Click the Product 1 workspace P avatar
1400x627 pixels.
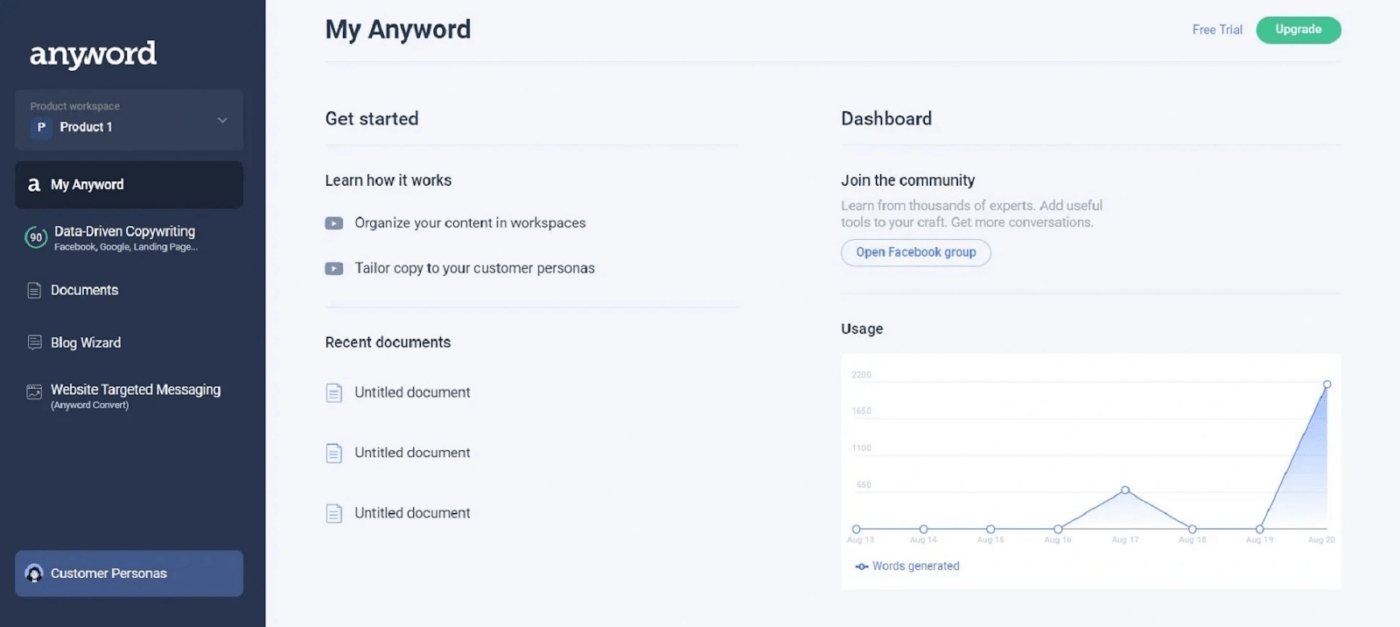pos(41,127)
